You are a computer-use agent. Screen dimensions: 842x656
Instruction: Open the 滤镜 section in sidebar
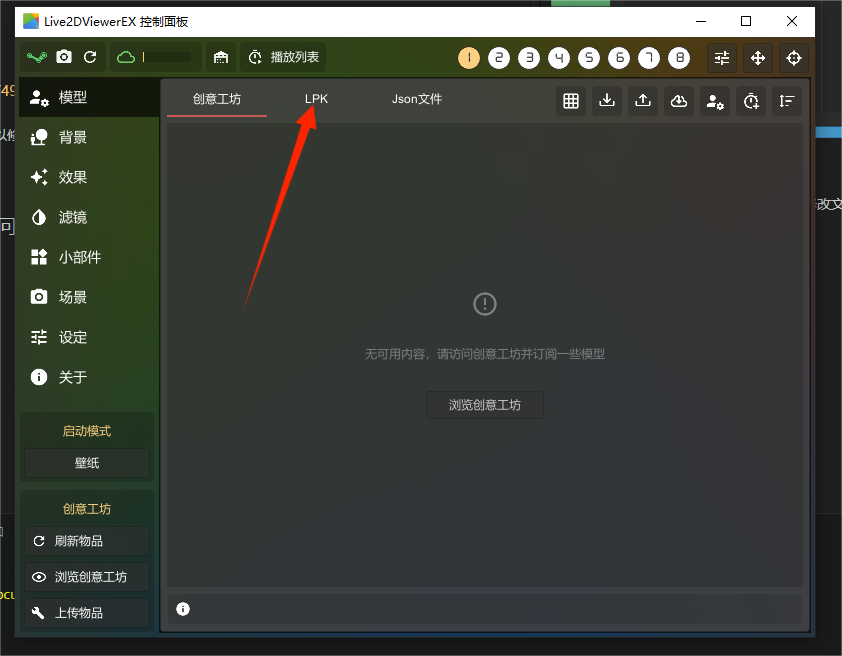(72, 217)
